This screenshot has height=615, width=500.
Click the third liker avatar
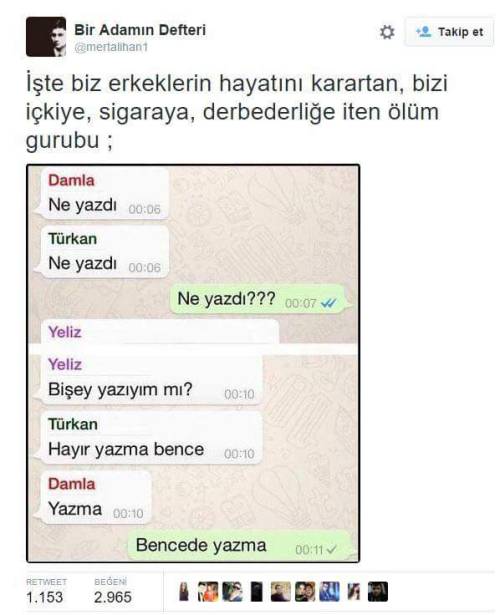(x=232, y=591)
